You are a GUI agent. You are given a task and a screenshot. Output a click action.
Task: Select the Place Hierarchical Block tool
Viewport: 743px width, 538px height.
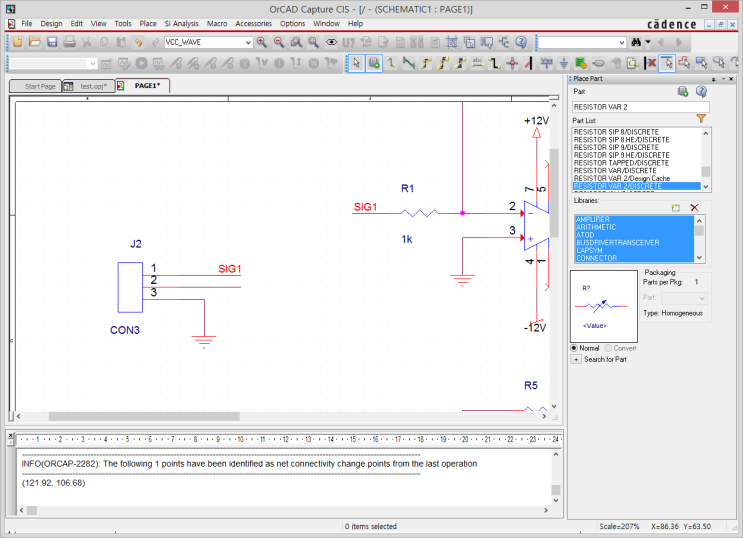coord(581,63)
